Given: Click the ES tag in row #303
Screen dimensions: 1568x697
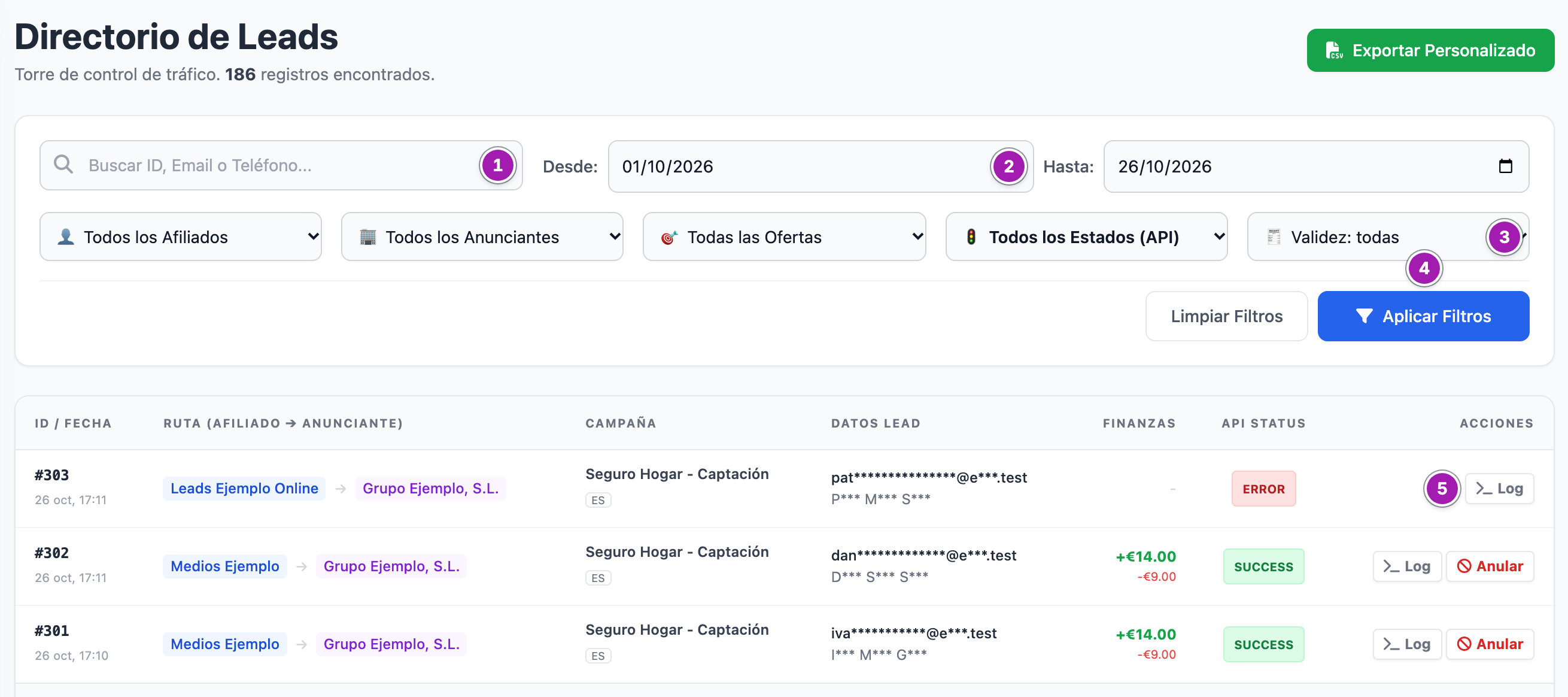Looking at the screenshot, I should pos(598,500).
